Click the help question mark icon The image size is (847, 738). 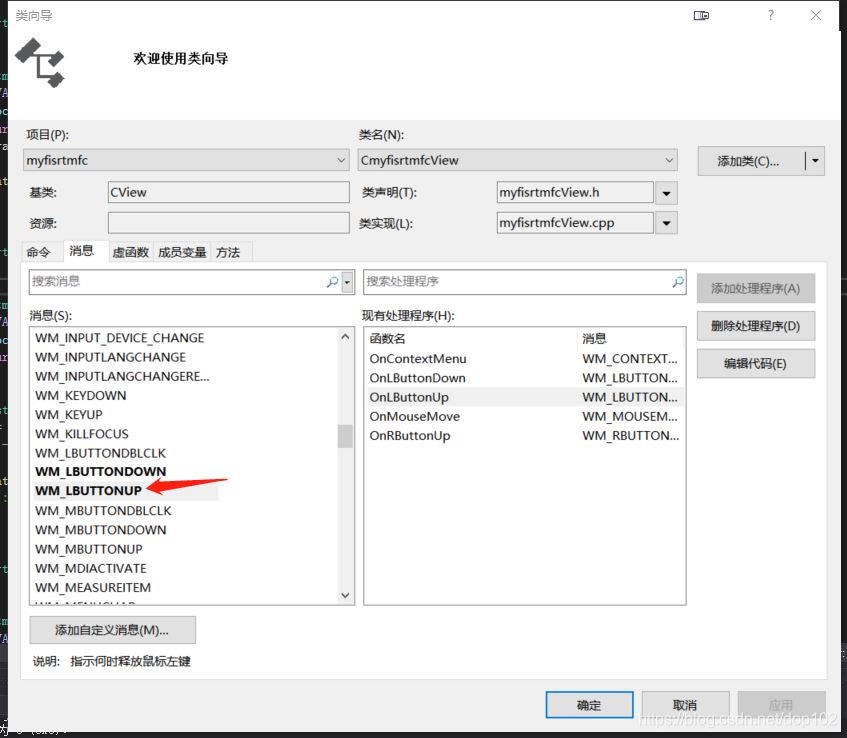tap(770, 15)
